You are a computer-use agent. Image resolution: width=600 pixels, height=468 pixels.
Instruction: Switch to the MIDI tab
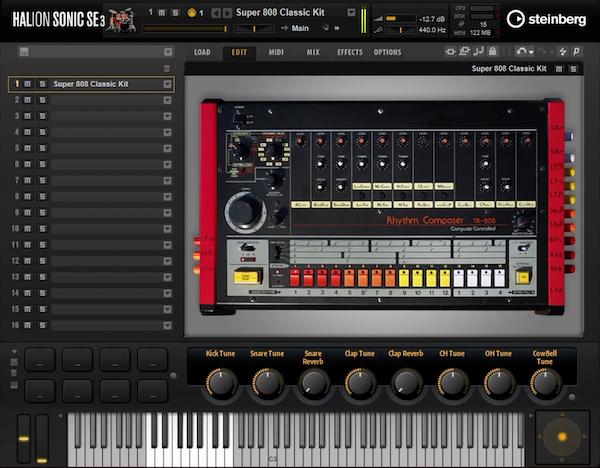click(276, 51)
